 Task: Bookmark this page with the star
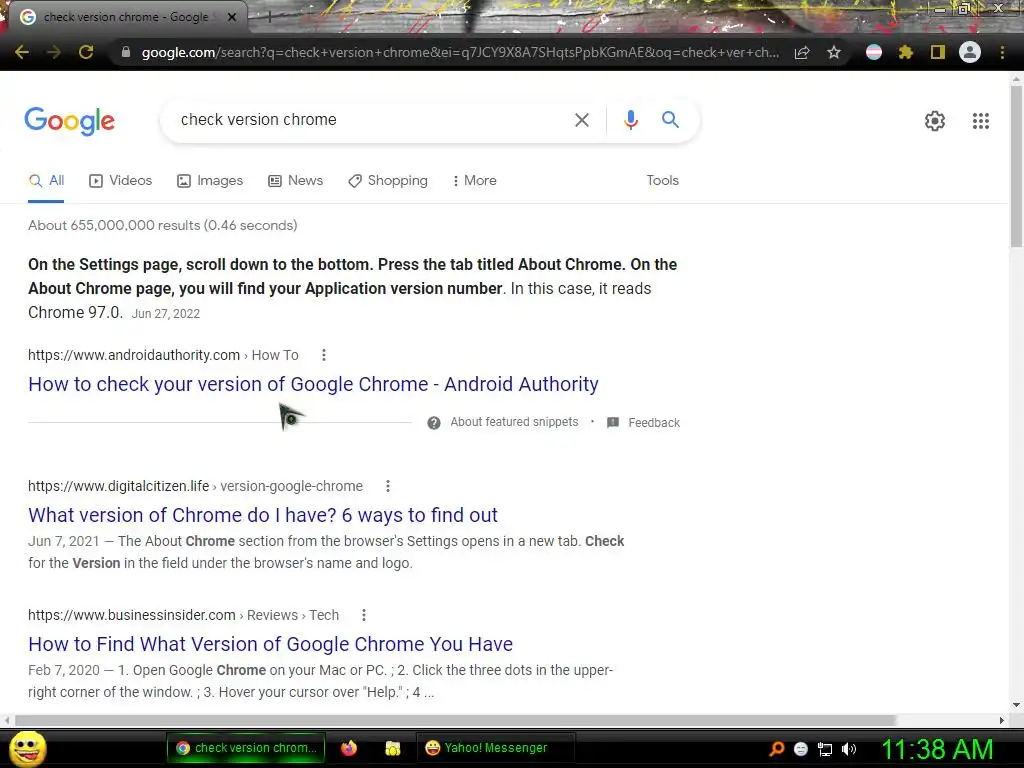click(834, 52)
